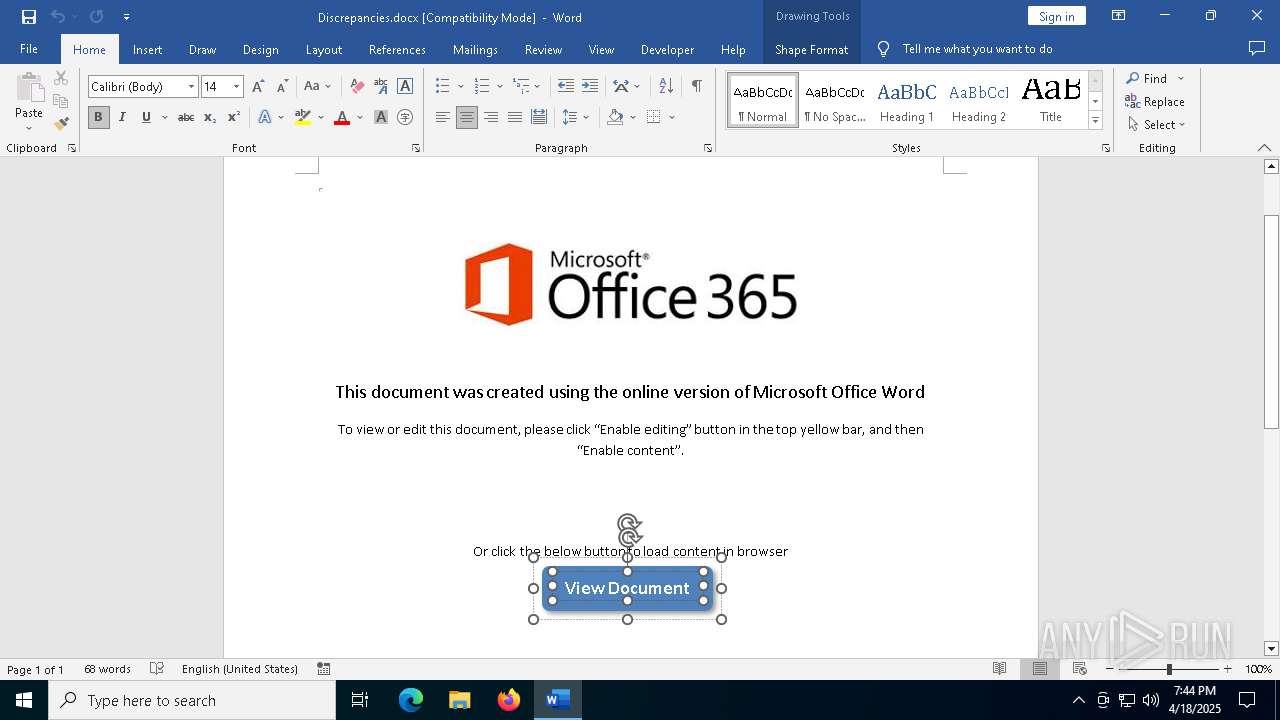The image size is (1280, 720).
Task: Open the font name dropdown
Action: tap(191, 87)
